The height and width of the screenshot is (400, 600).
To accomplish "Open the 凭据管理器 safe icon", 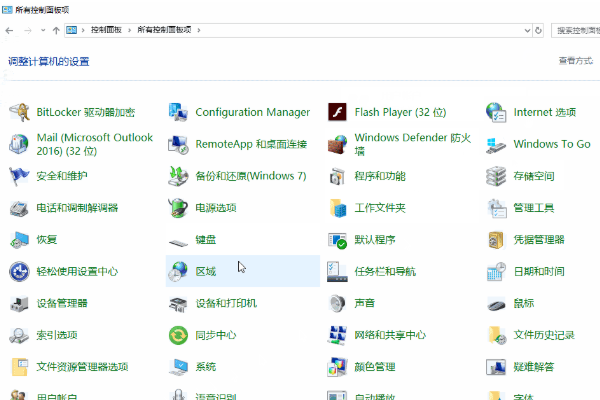I will [496, 240].
